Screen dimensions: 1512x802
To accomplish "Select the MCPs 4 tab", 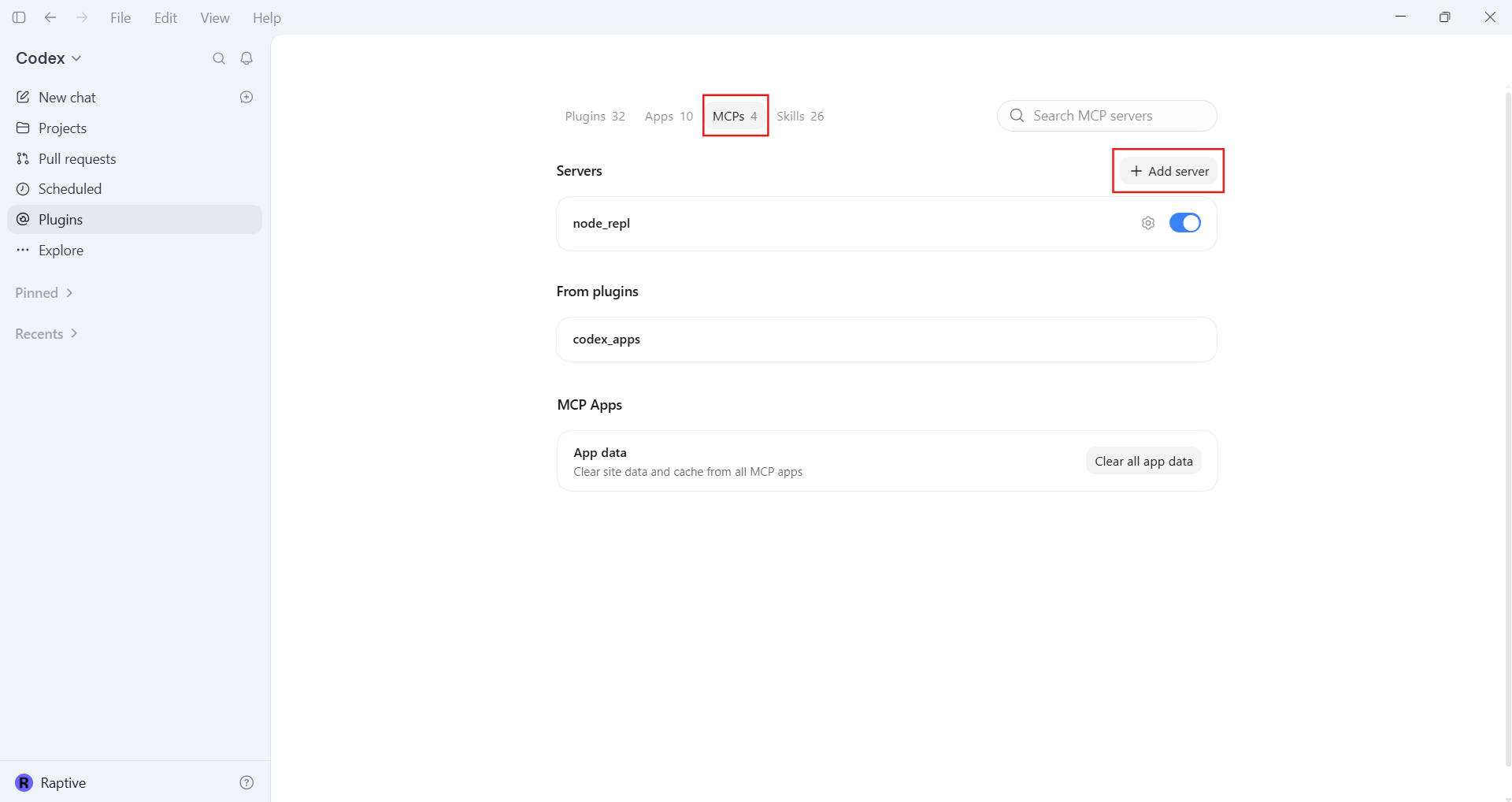I will (735, 116).
